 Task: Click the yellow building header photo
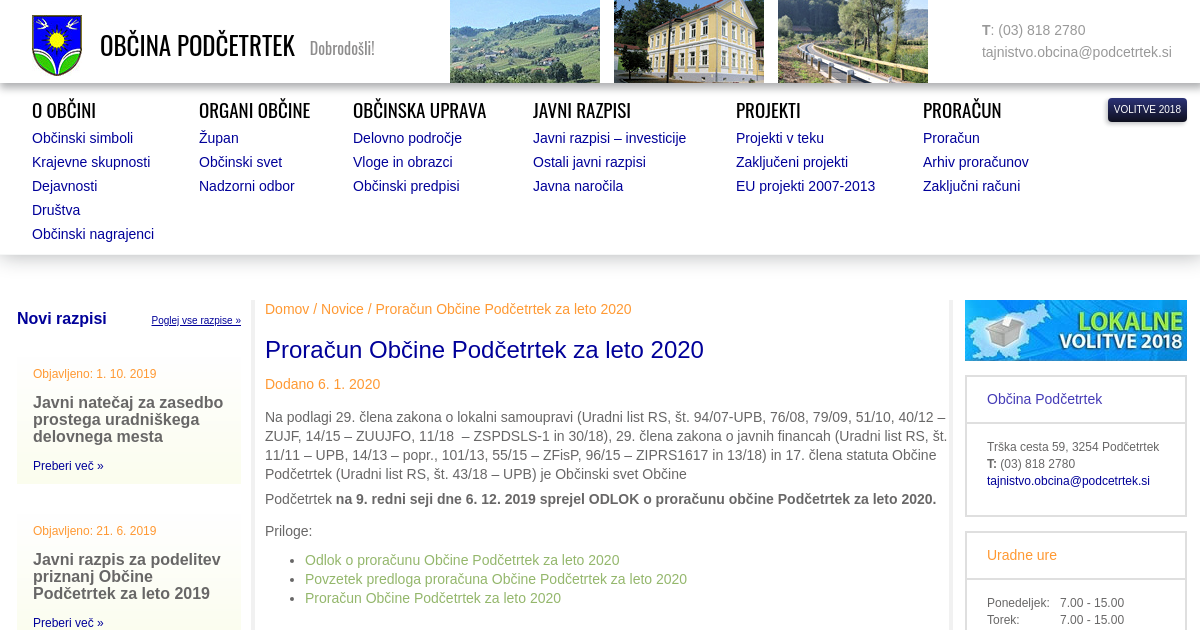click(688, 41)
